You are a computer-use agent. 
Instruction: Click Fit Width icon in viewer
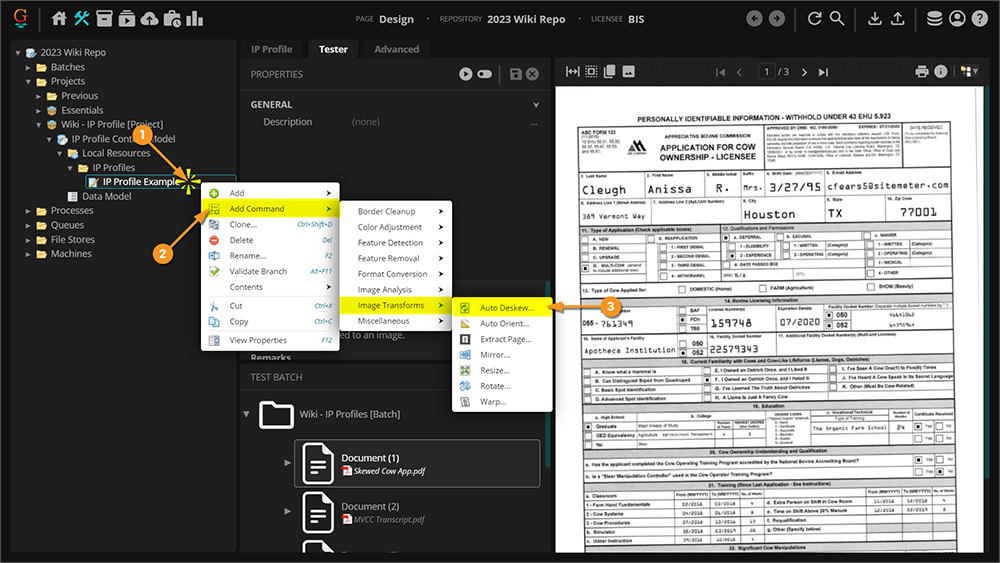[x=573, y=72]
